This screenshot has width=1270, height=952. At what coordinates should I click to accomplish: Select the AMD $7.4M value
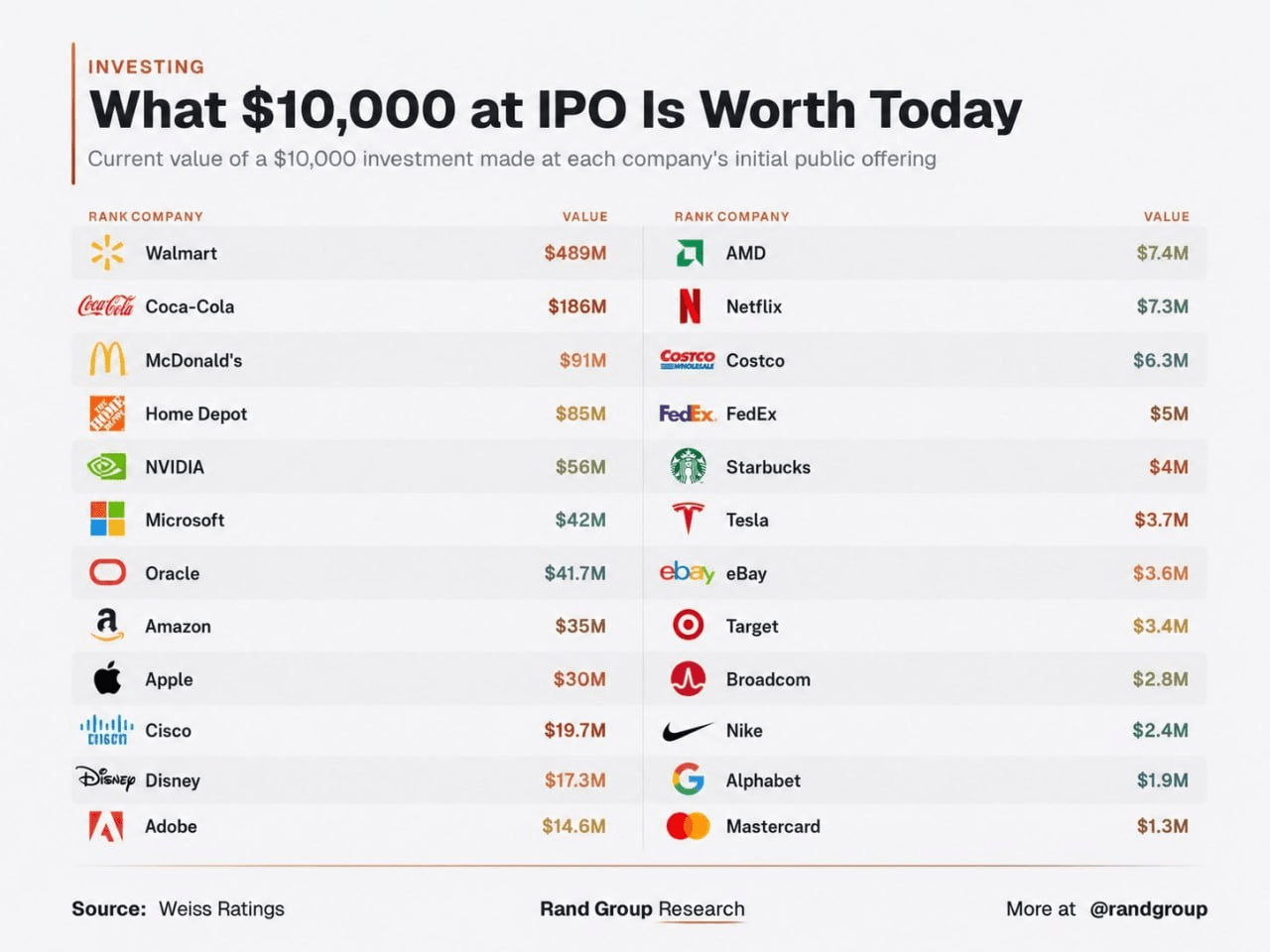tap(1162, 253)
